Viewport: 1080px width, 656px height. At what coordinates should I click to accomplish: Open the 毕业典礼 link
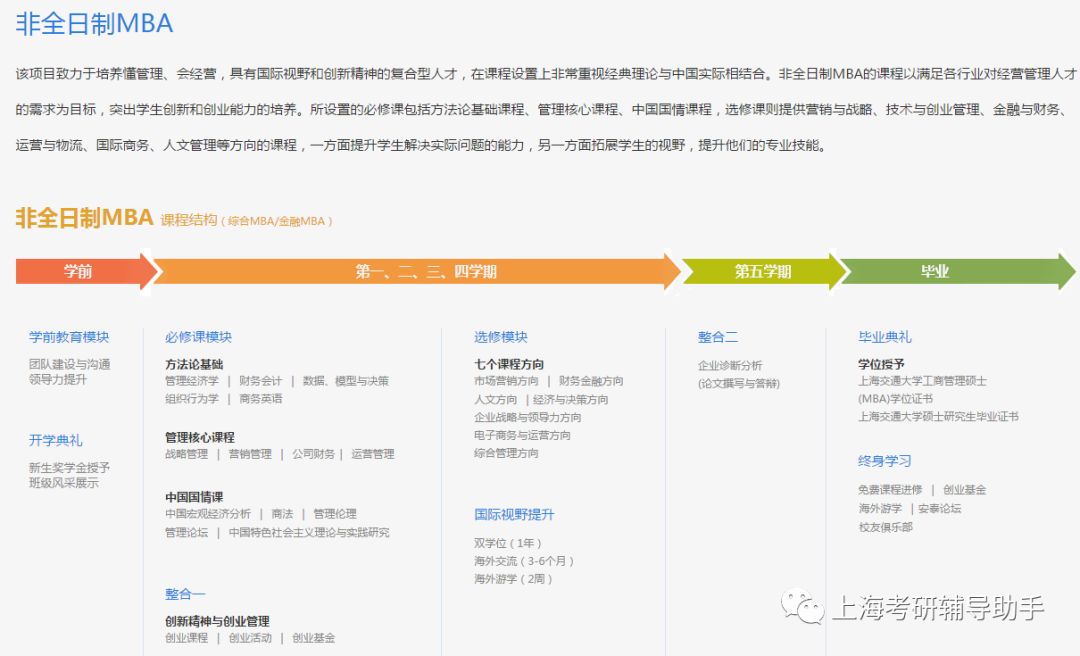(886, 336)
